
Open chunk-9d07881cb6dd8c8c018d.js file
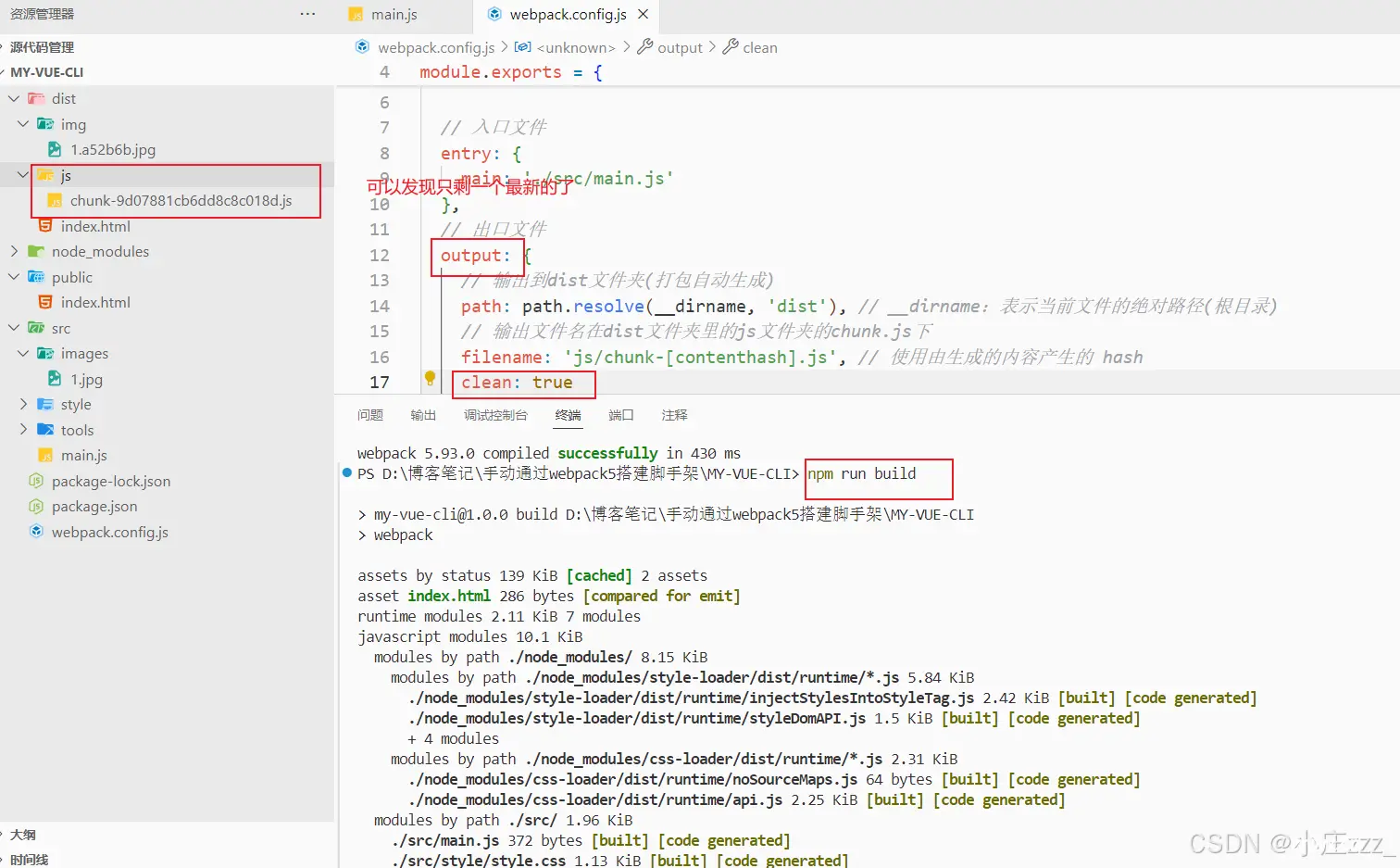point(181,200)
